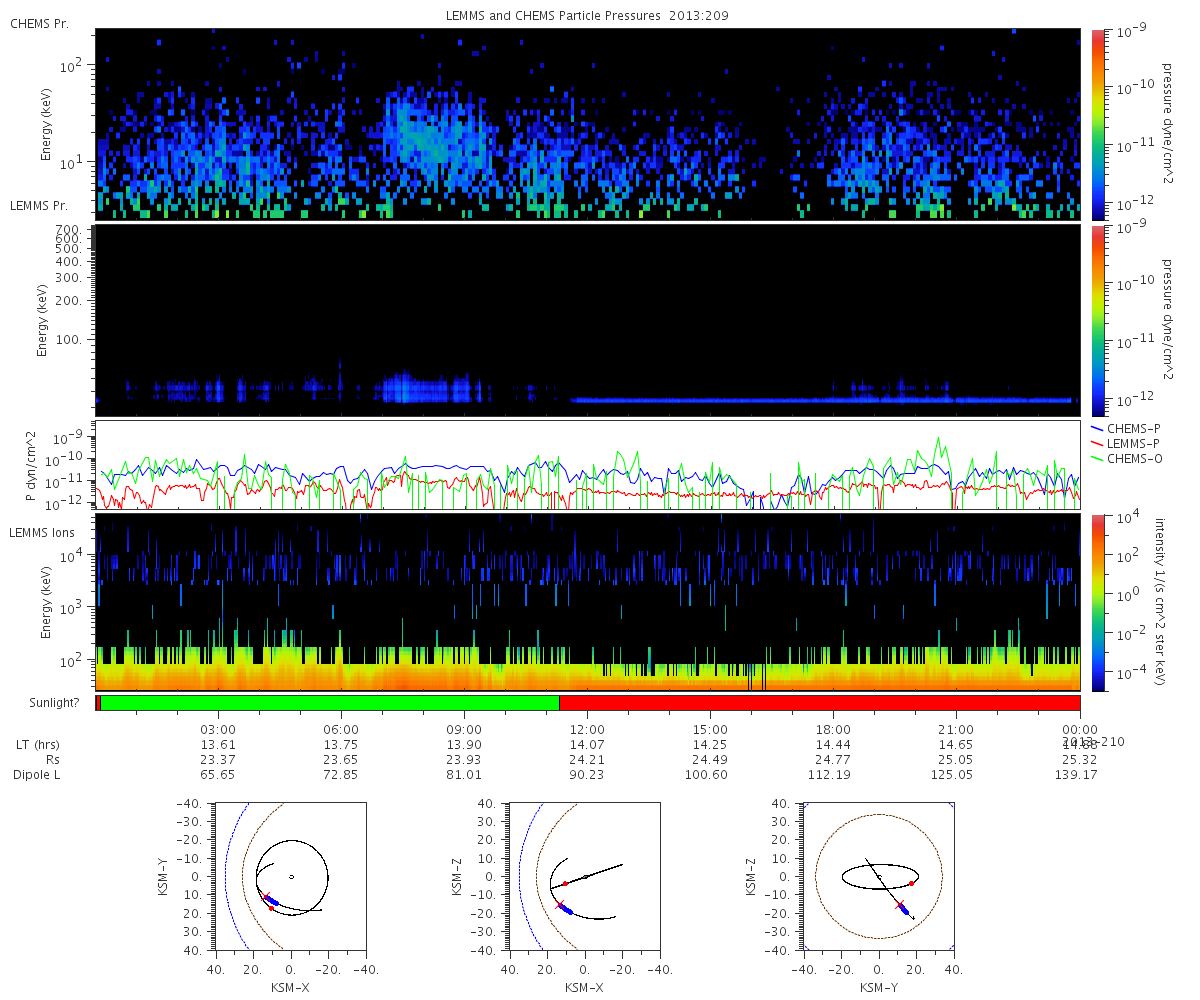Click the 18:00 time axis tick label

coord(834,729)
